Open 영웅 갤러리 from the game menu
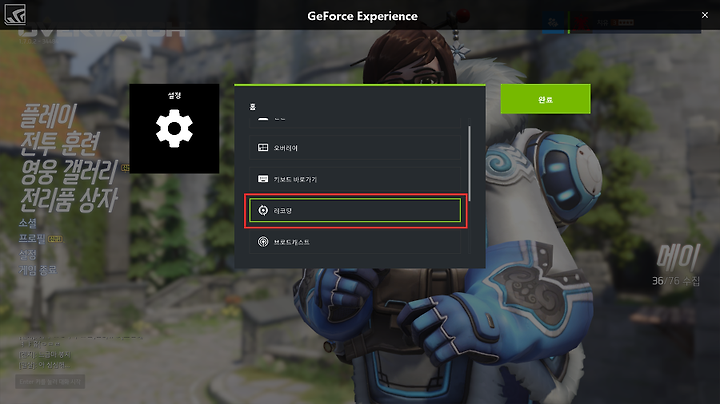This screenshot has height=404, width=720. pyautogui.click(x=69, y=172)
